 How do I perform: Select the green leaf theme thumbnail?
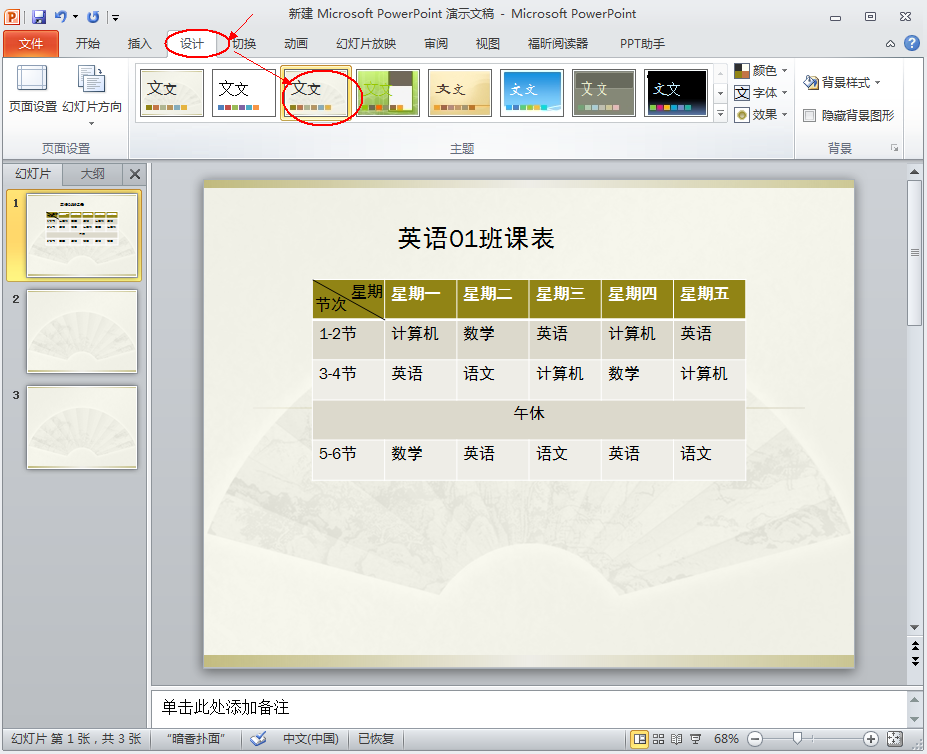click(388, 93)
